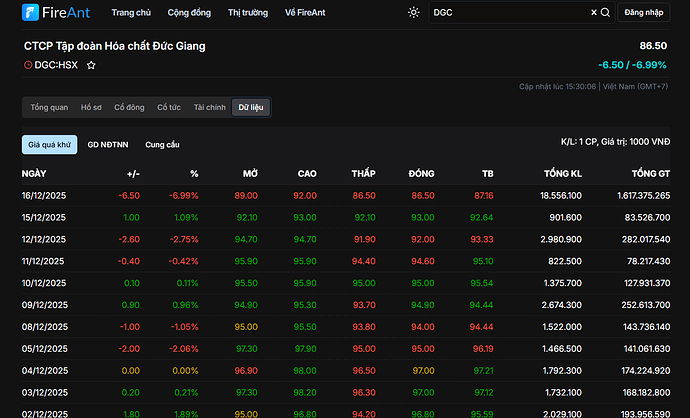Select the GD NĐTNN sub-tab

tap(107, 145)
